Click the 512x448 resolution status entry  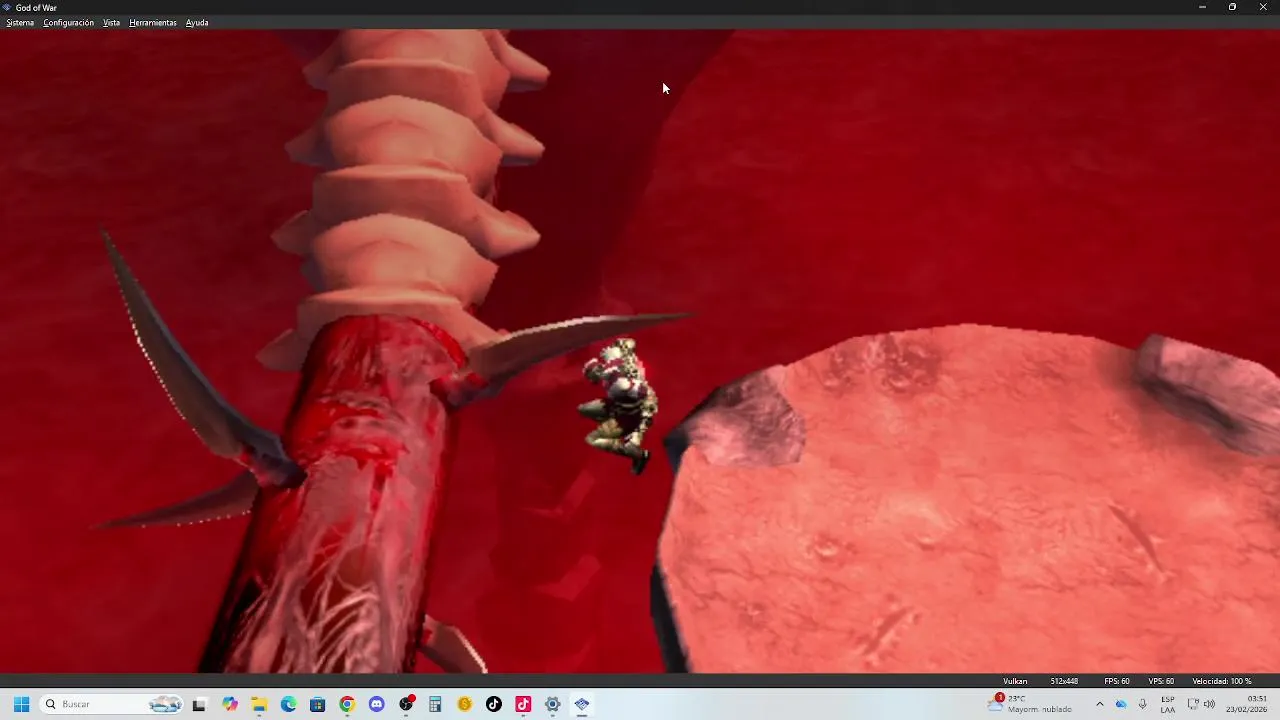click(x=1064, y=681)
